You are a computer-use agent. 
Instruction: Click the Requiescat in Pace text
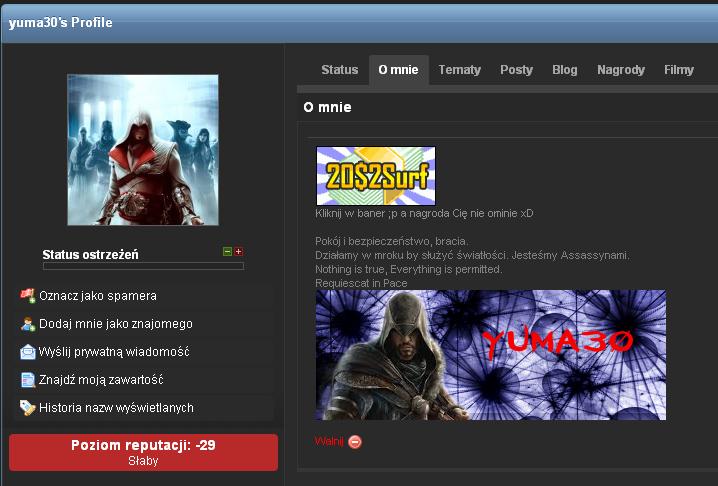click(361, 283)
